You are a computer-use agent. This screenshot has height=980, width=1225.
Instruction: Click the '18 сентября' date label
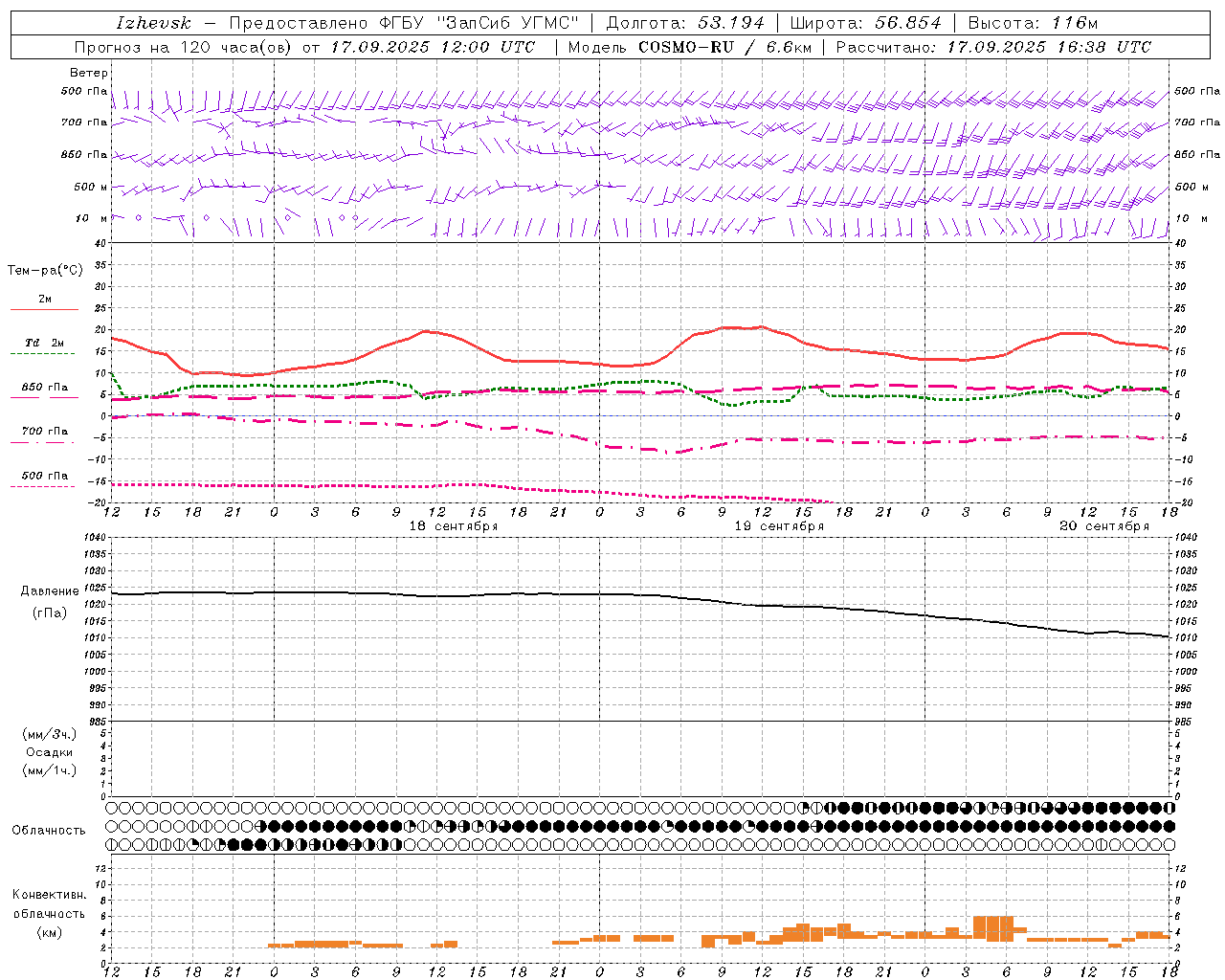point(454,526)
